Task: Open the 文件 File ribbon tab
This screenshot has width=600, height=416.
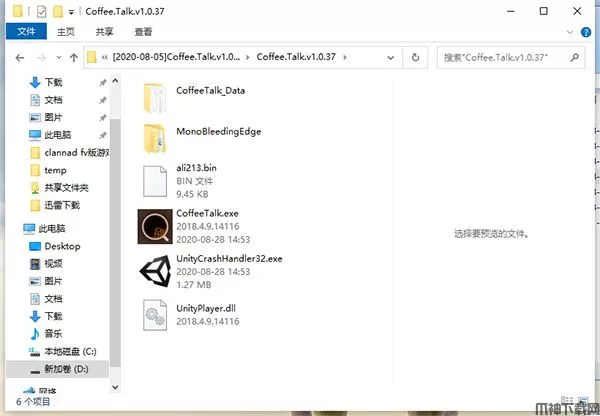Action: pos(26,31)
